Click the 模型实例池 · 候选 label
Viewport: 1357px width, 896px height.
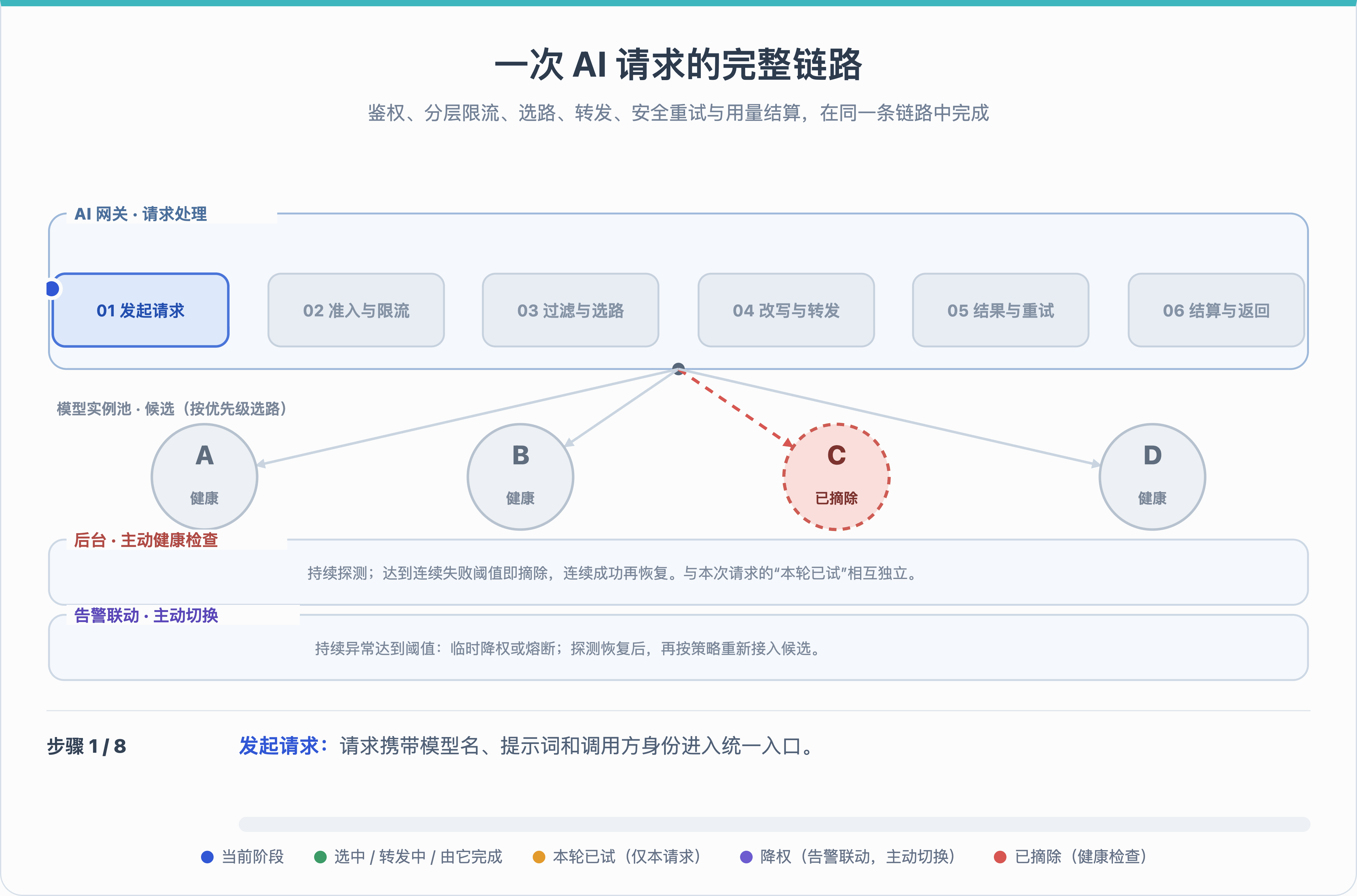coord(172,408)
